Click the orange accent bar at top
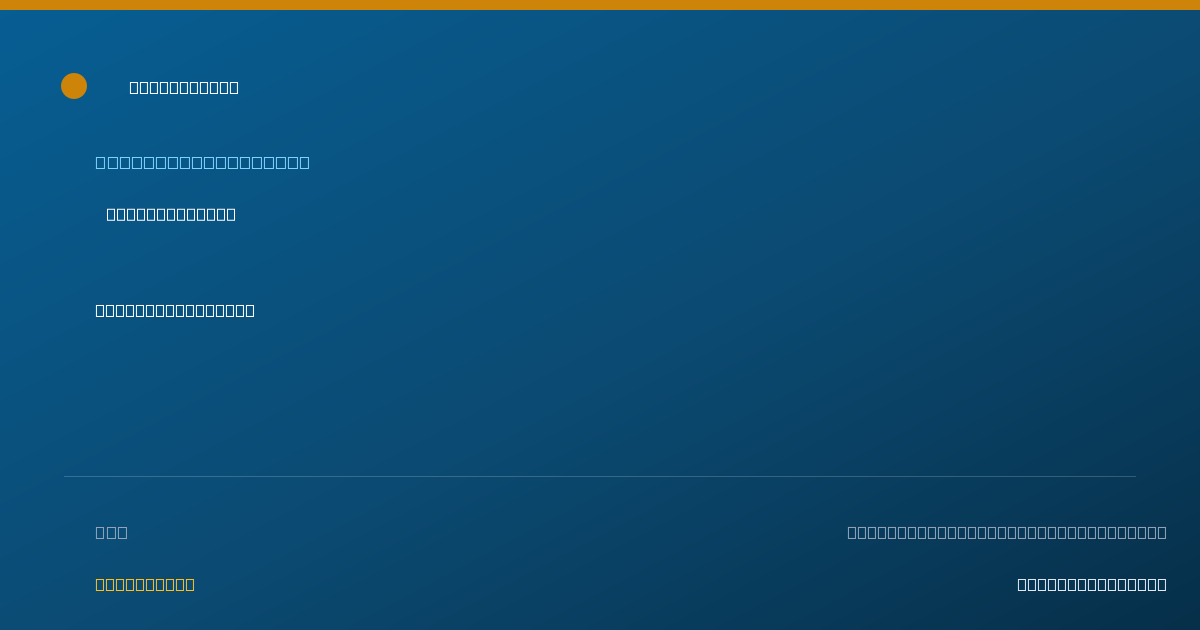The height and width of the screenshot is (630, 1200). [600, 5]
